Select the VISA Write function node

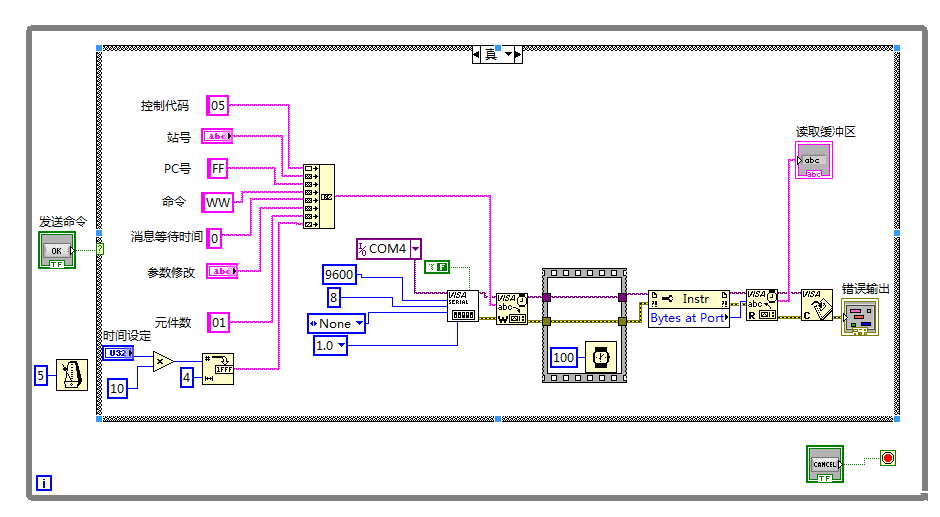coord(512,308)
